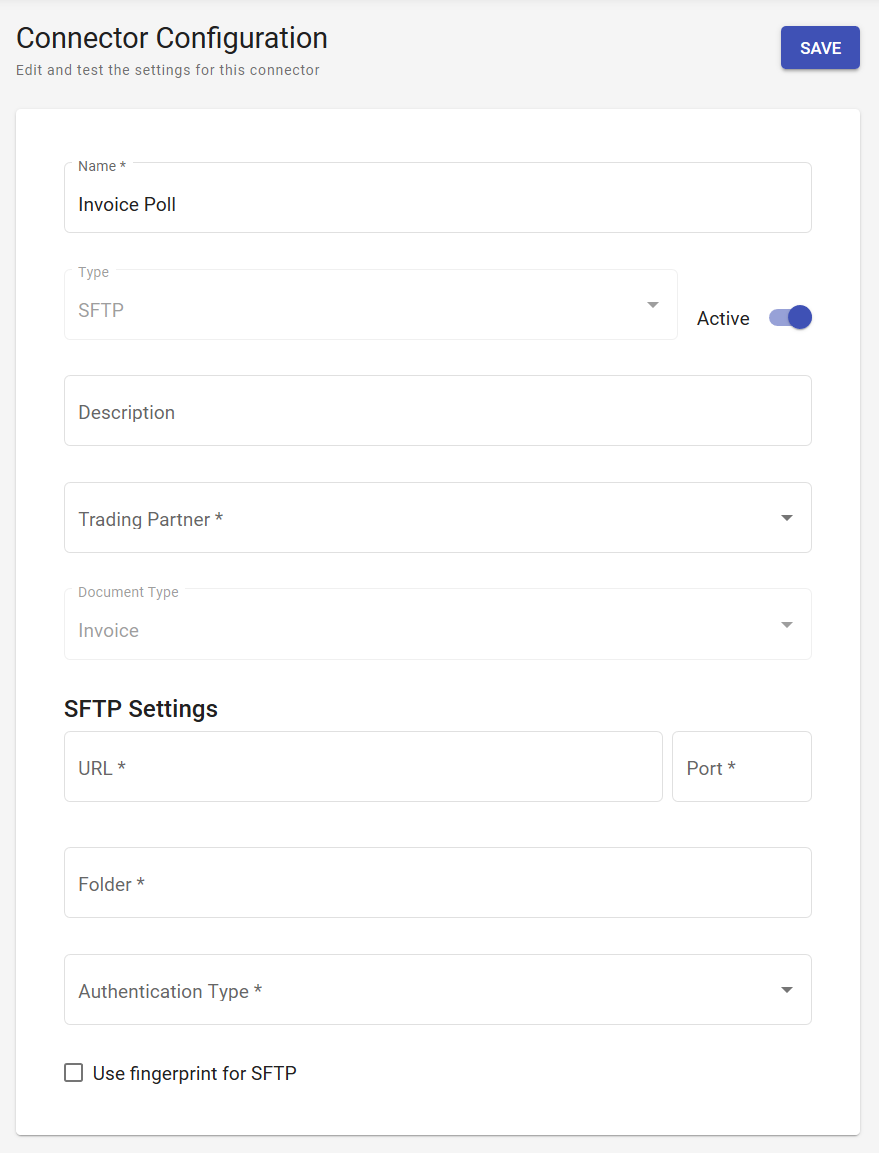Click the SAVE button
Screen dimensions: 879x1153
[820, 47]
